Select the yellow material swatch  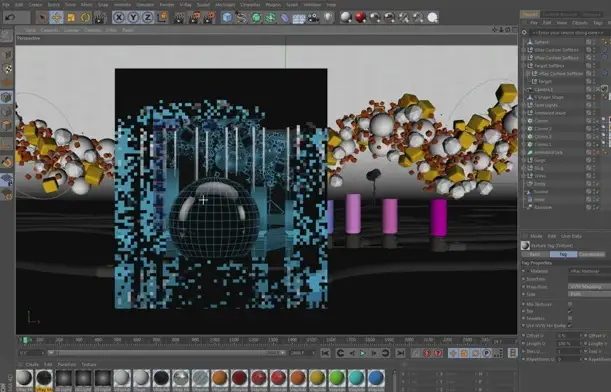pos(318,378)
